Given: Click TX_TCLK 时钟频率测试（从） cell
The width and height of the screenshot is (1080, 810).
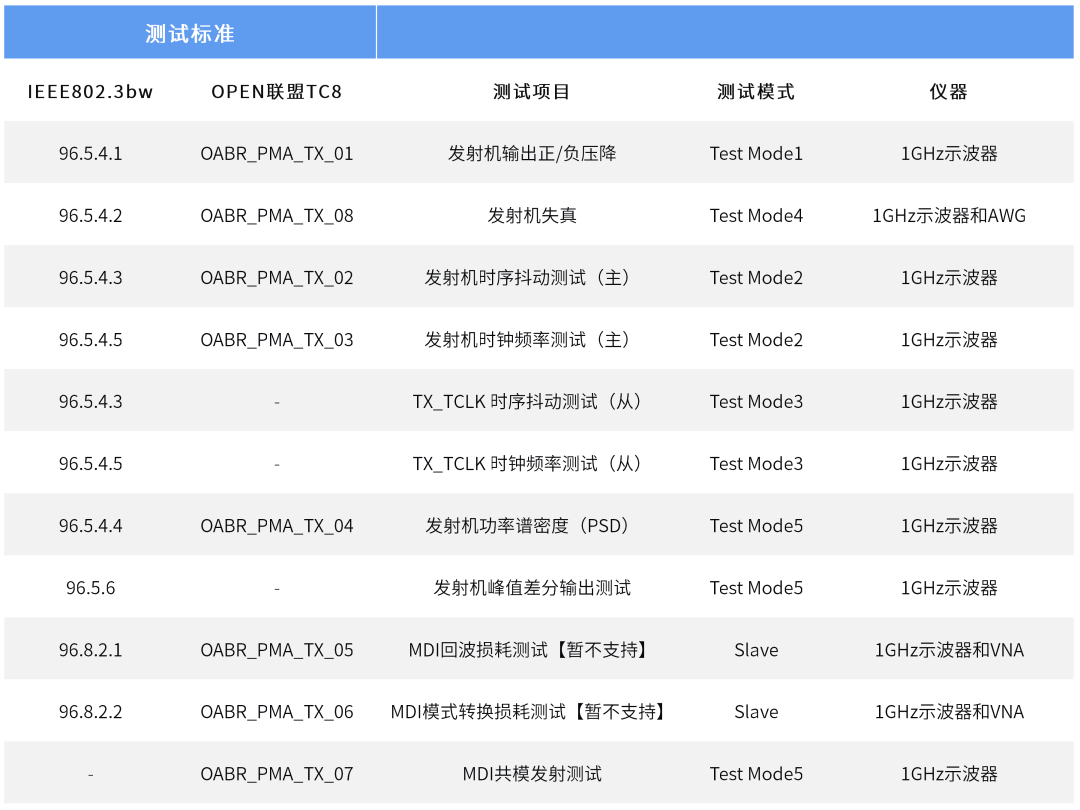Looking at the screenshot, I should pyautogui.click(x=528, y=464).
